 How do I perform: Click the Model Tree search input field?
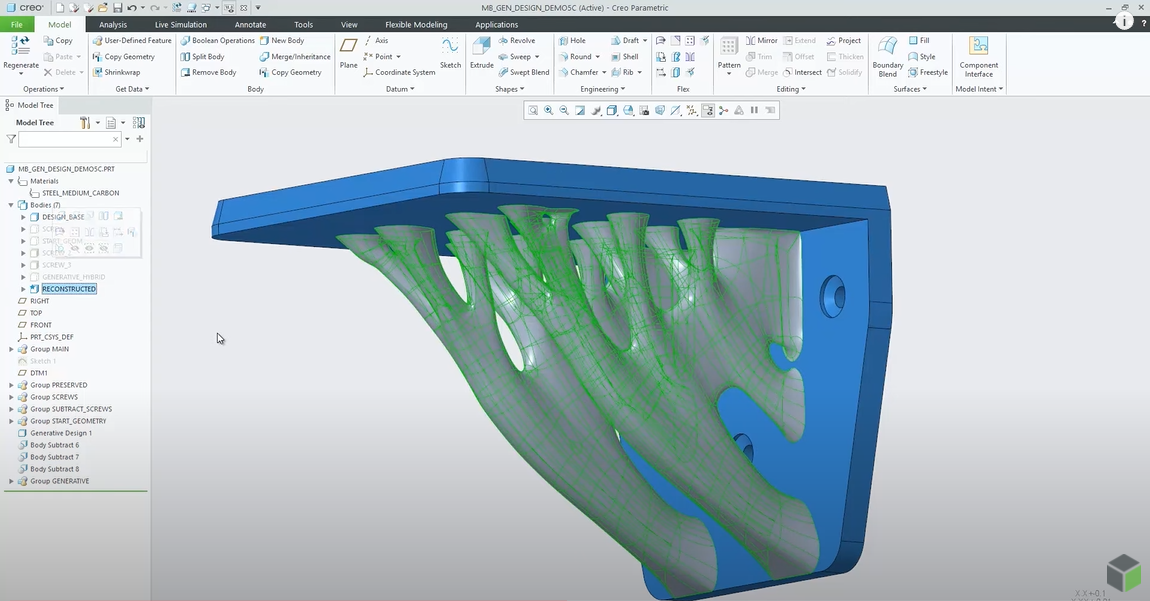click(x=70, y=139)
